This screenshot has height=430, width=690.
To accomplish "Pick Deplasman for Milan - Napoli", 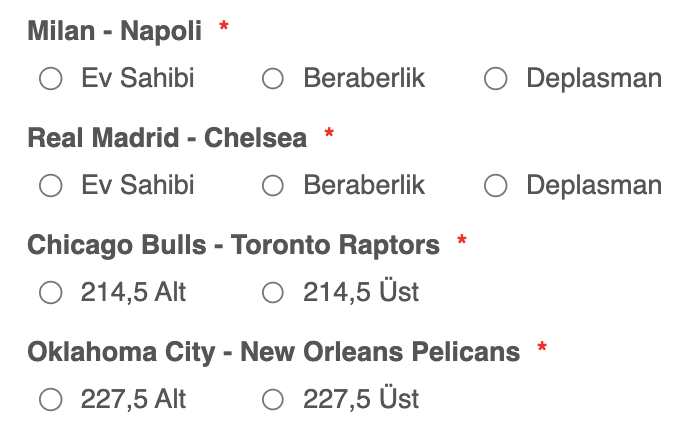I will tap(495, 79).
